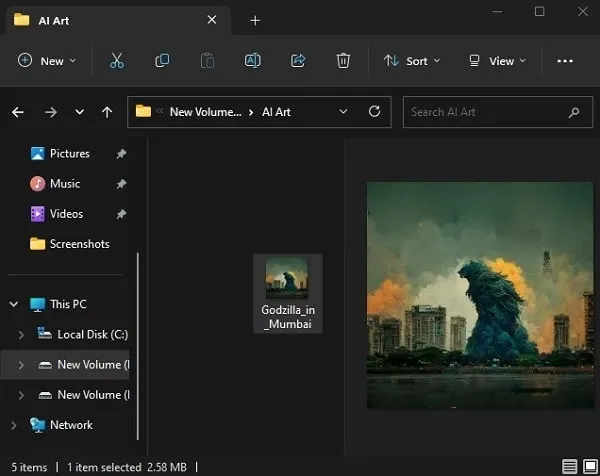Viewport: 600px width, 476px height.
Task: Open the New item dropdown
Action: (47, 61)
